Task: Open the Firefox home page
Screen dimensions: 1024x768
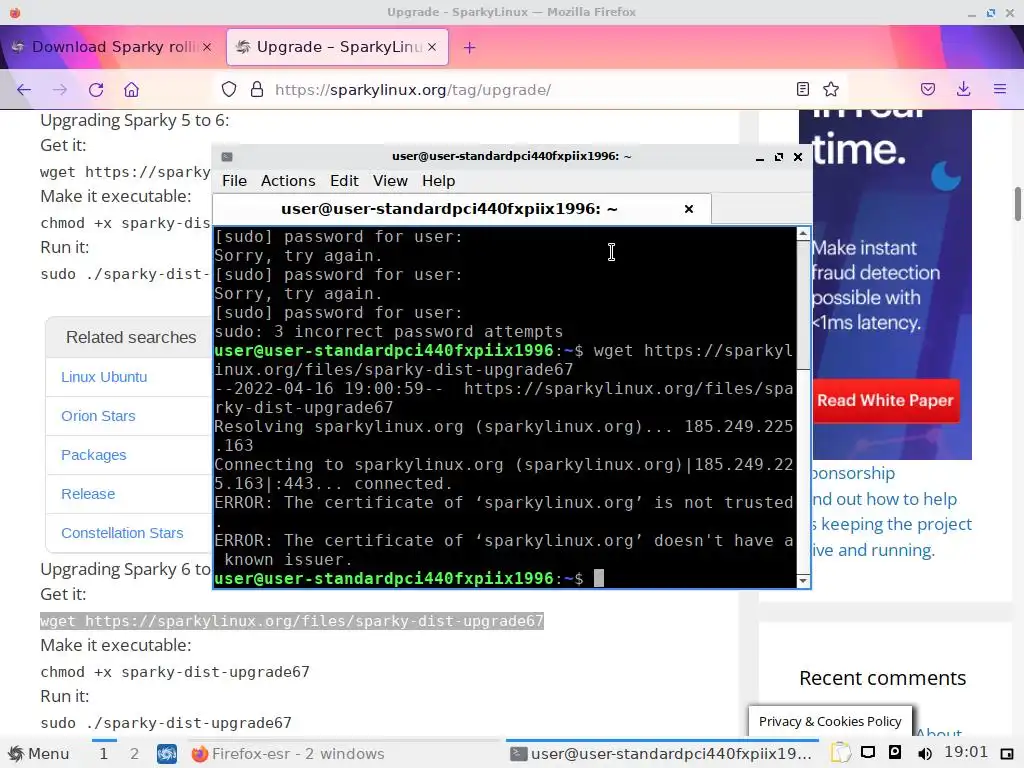Action: click(131, 89)
